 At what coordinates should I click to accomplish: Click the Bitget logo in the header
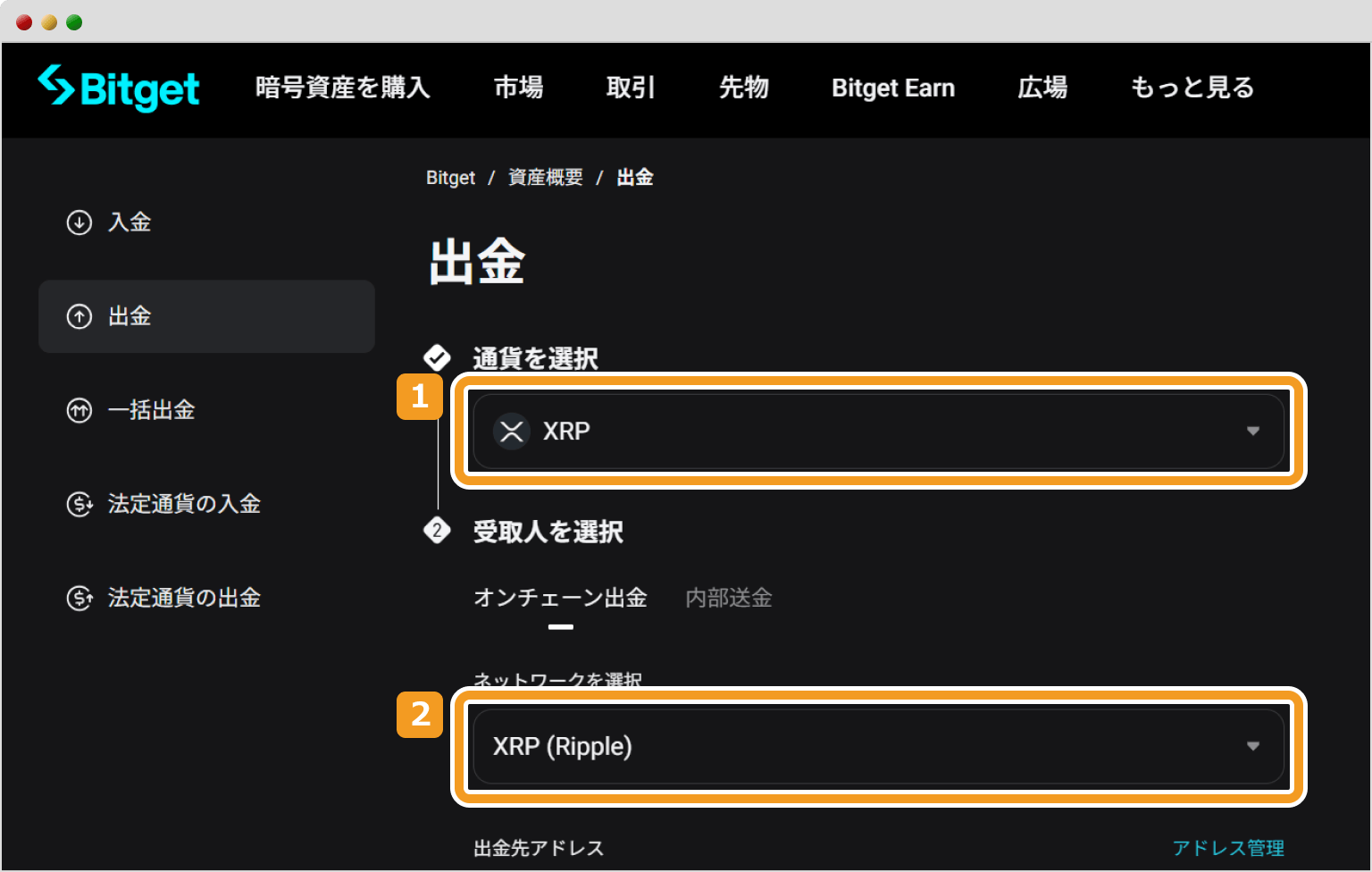pos(119,88)
